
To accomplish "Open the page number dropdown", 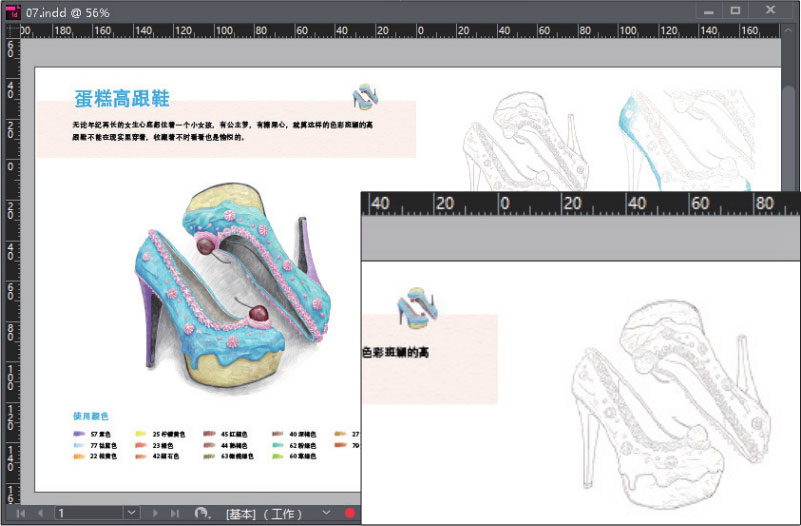I will click(131, 513).
